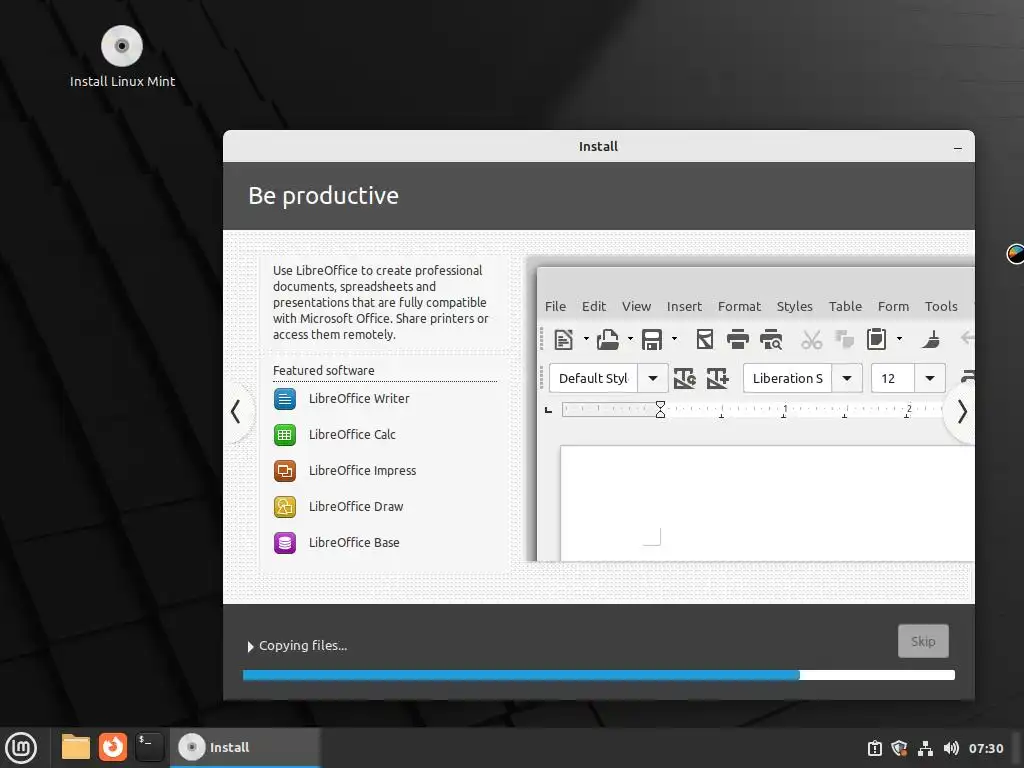The width and height of the screenshot is (1024, 768).
Task: Open the Default Style dropdown arrow in preview
Action: tap(652, 378)
